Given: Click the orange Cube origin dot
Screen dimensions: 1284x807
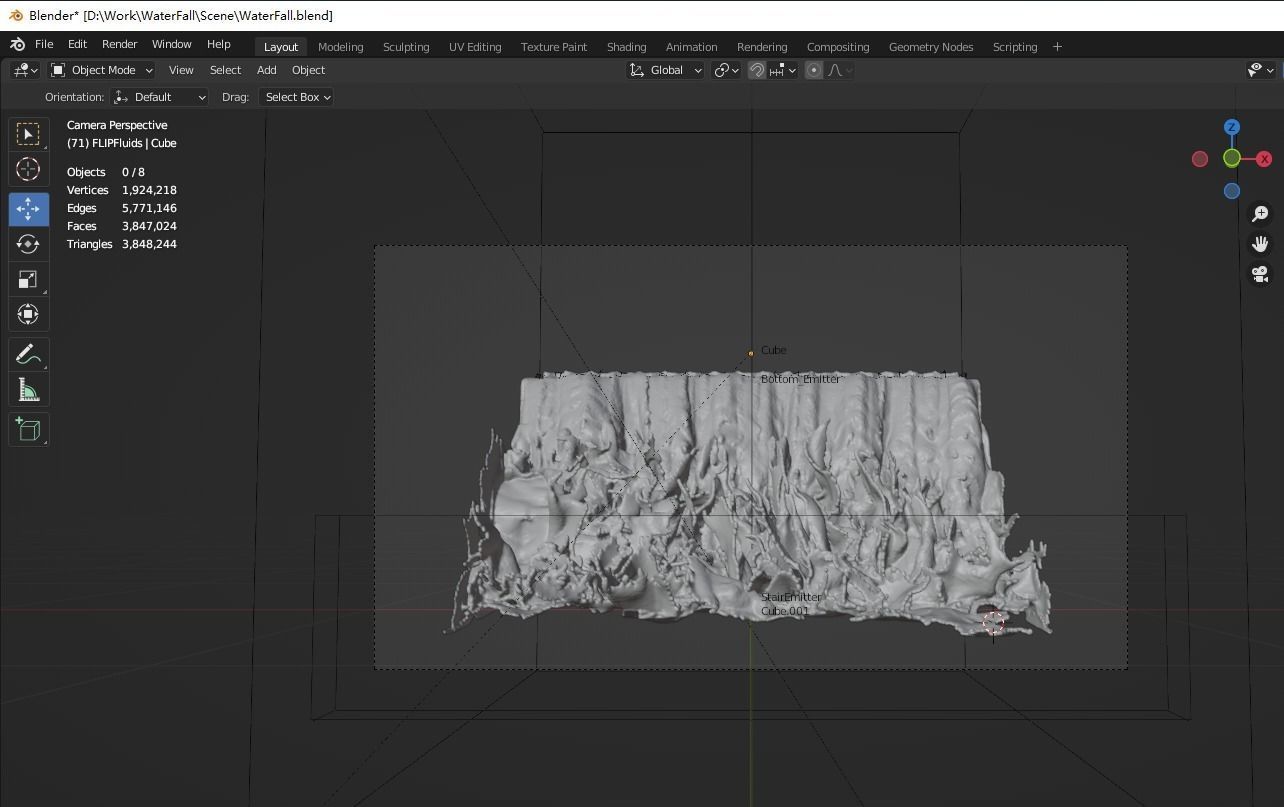Looking at the screenshot, I should click(x=751, y=353).
